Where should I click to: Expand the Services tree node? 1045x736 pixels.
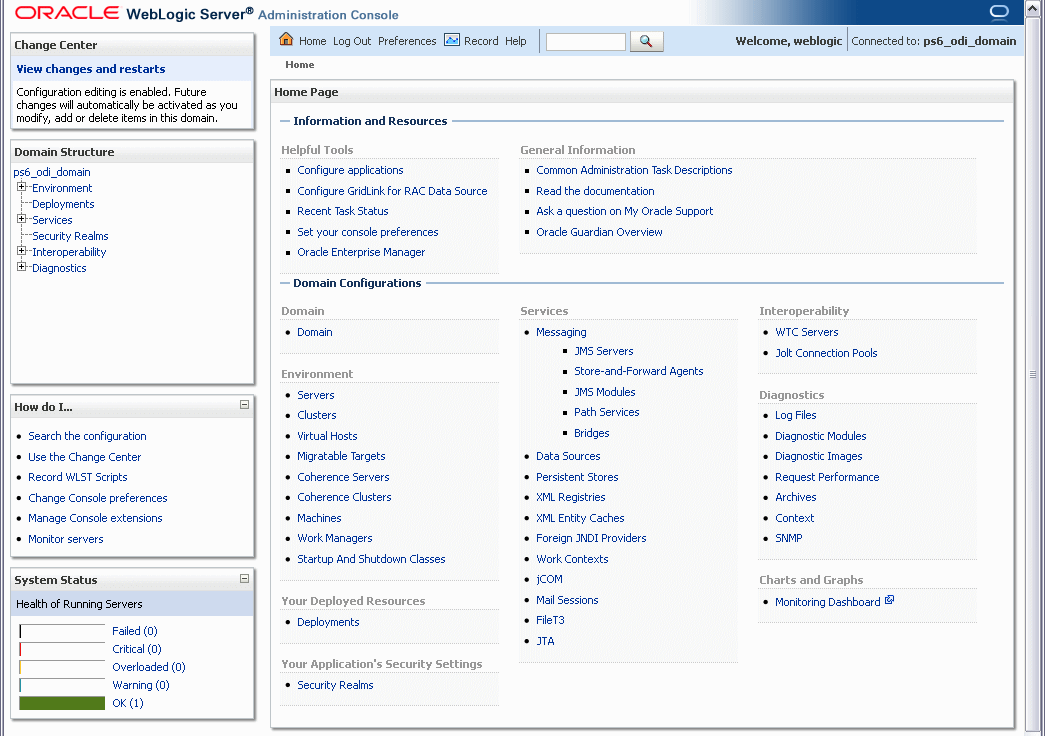21,219
